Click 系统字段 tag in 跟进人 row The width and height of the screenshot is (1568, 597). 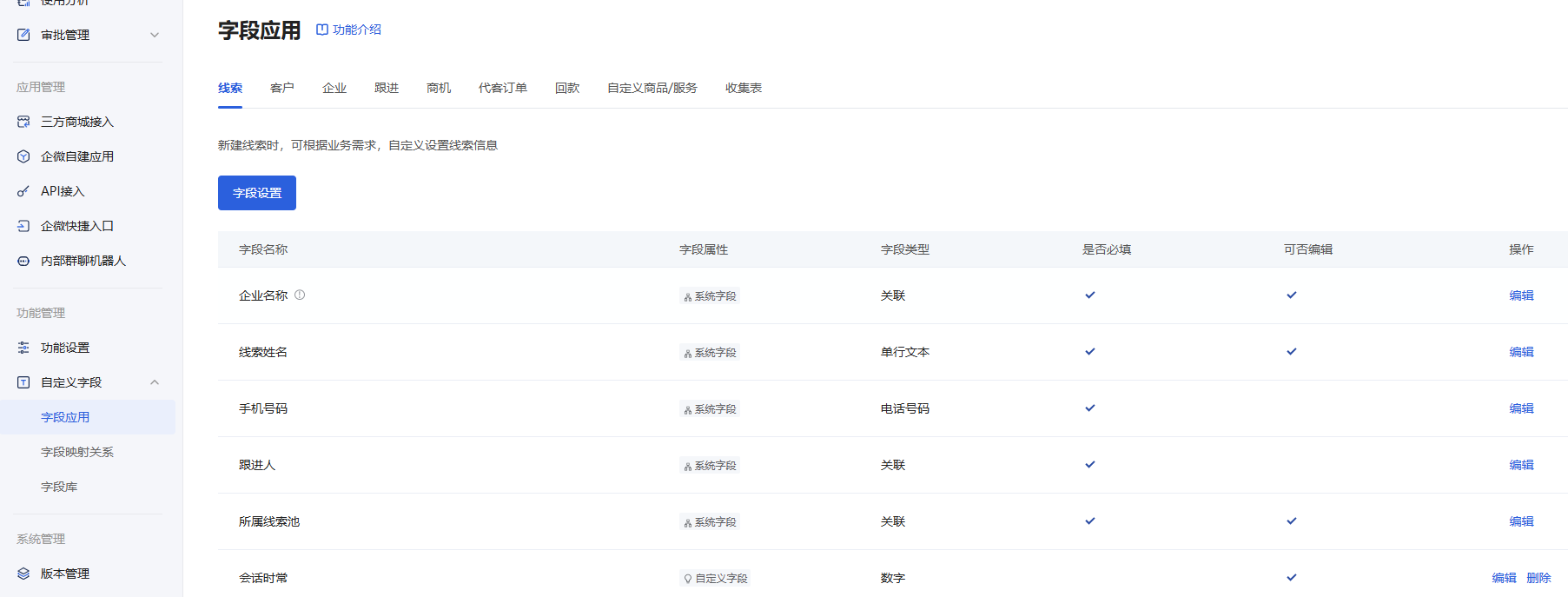coord(710,466)
